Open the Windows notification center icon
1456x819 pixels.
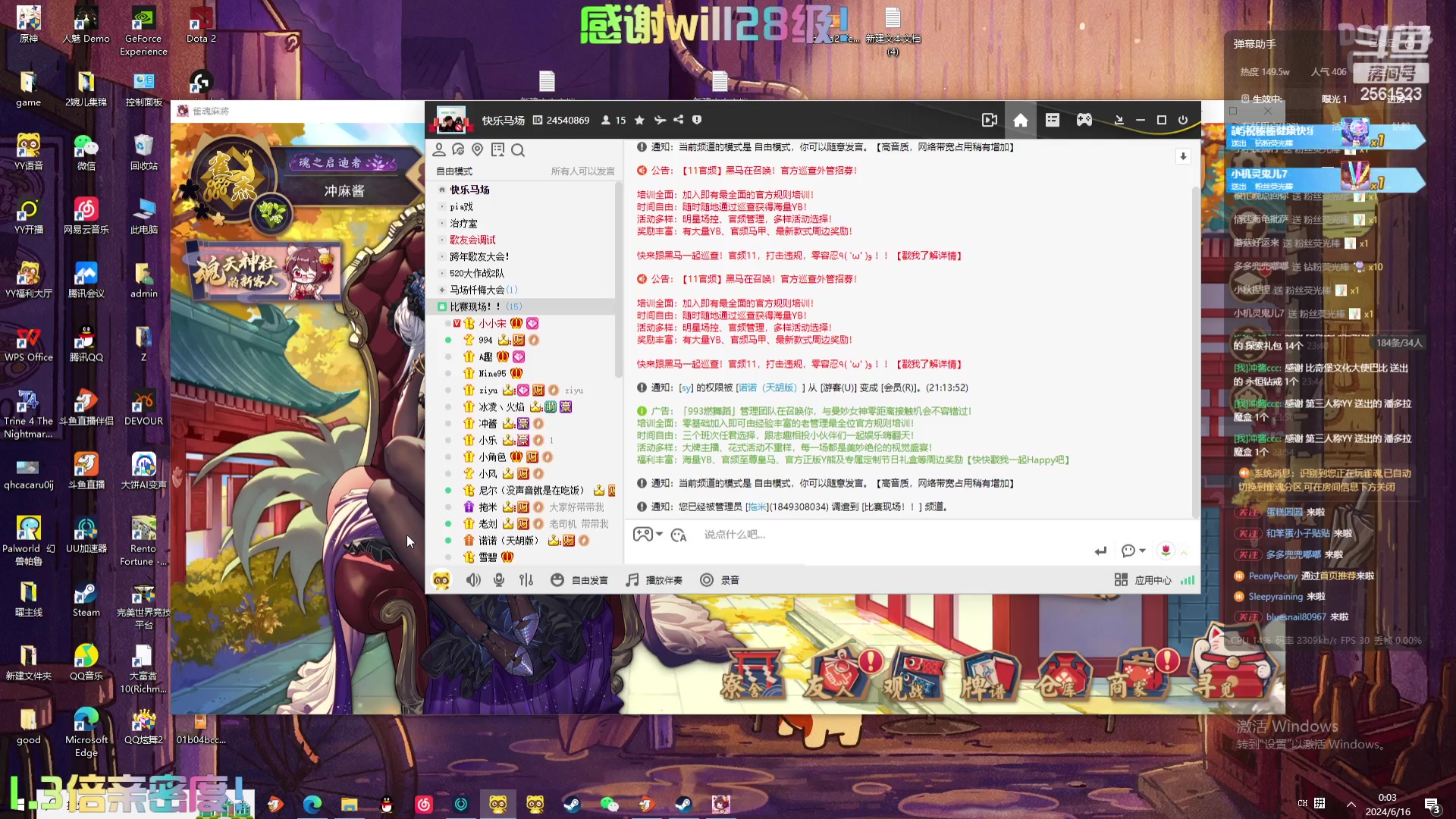1432,805
